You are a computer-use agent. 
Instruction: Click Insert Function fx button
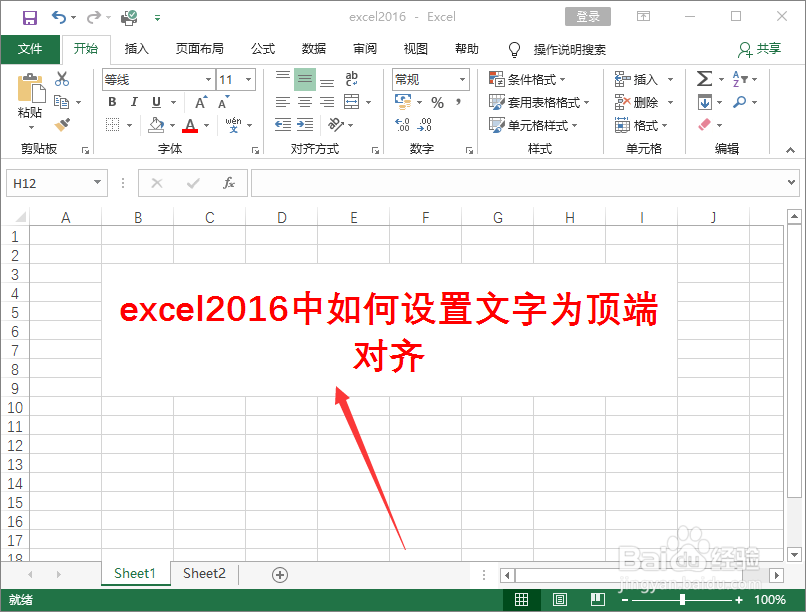pos(229,183)
